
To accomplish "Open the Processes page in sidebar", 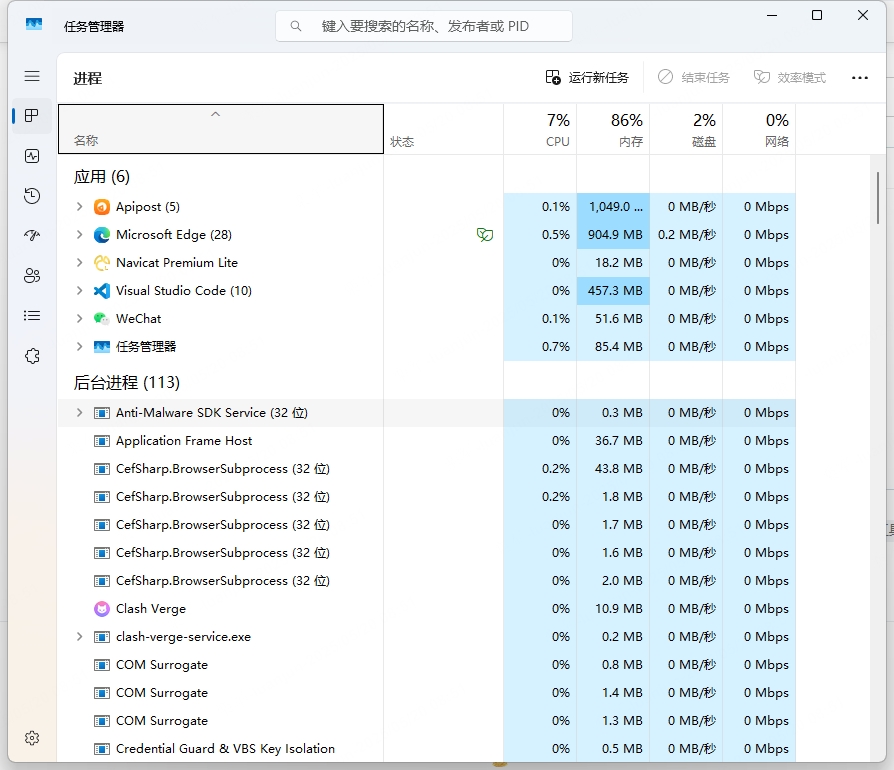I will click(x=32, y=116).
